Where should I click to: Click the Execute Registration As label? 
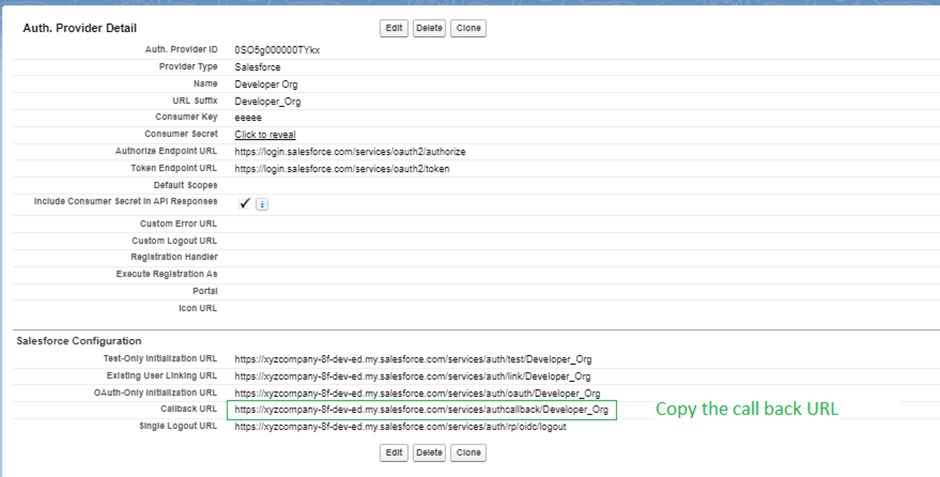coord(167,274)
